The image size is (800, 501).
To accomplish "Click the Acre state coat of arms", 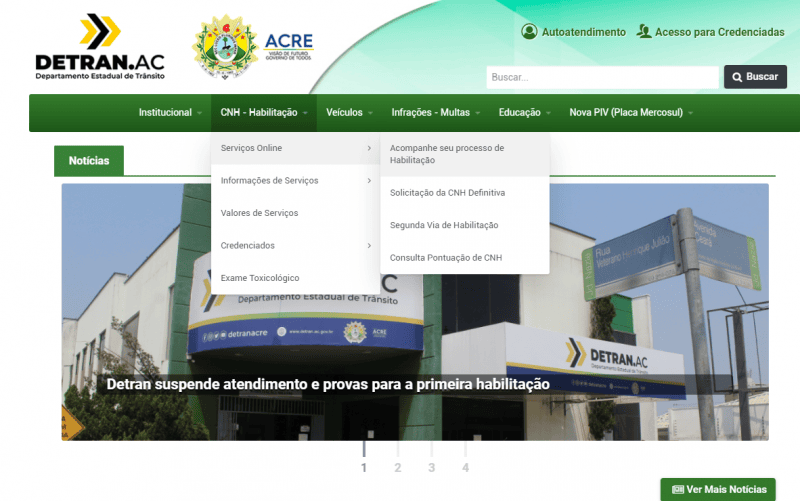I will point(224,47).
